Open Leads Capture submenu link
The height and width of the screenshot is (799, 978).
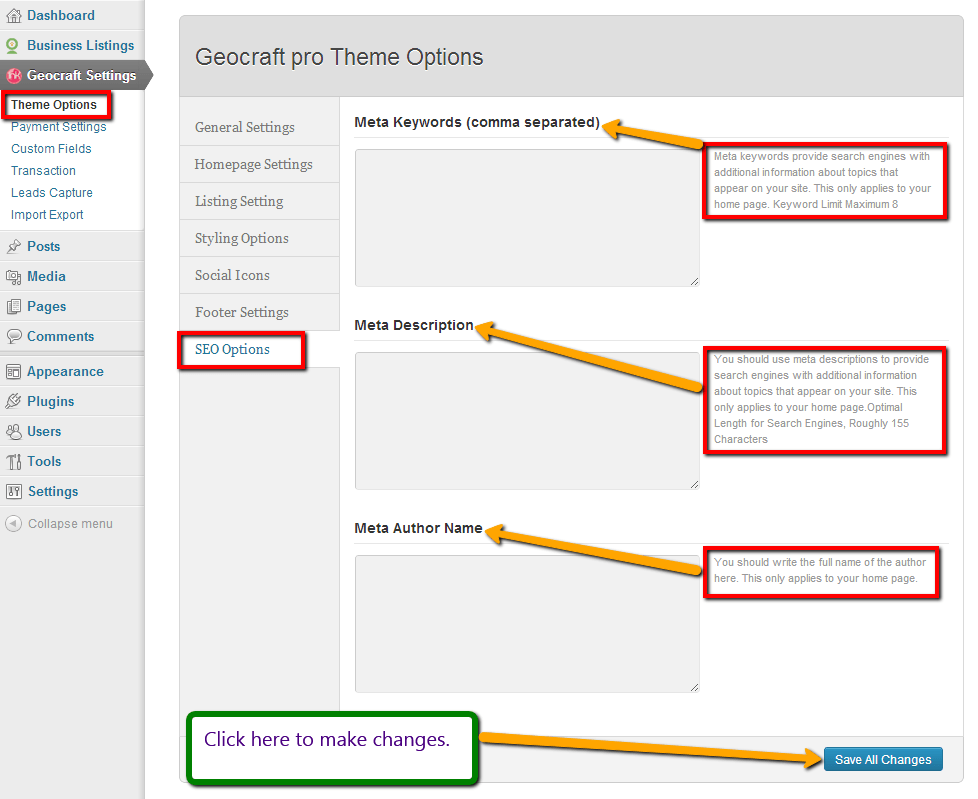pos(52,193)
